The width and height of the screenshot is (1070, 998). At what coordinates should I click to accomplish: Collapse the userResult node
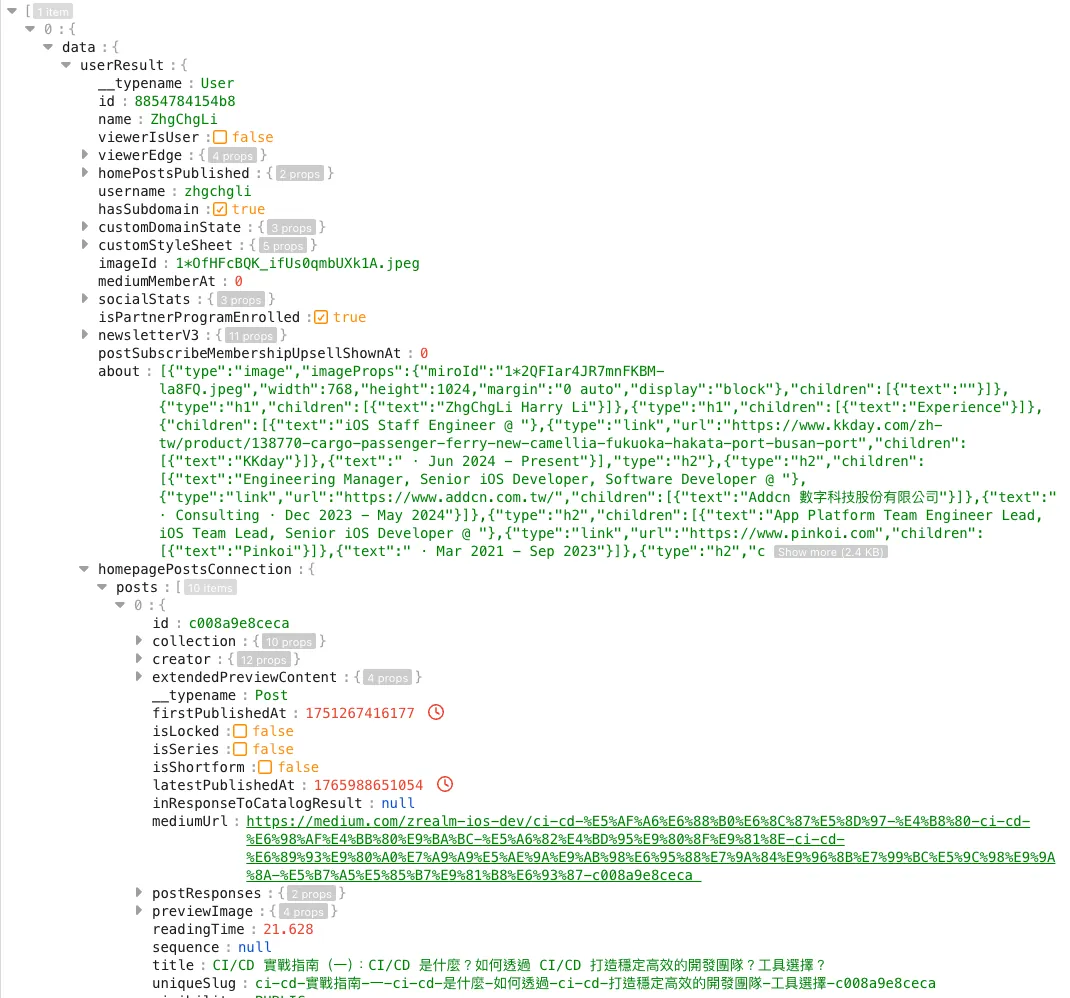coord(67,65)
